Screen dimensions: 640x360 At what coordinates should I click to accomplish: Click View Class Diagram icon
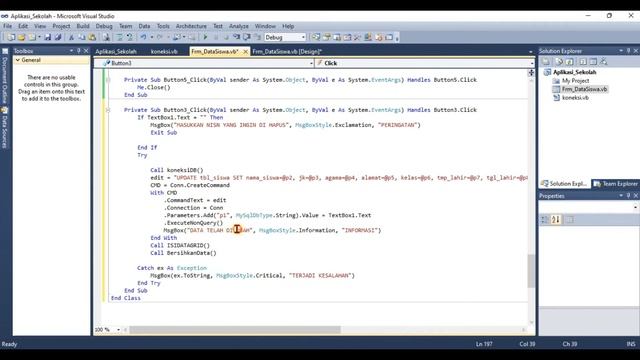point(604,62)
